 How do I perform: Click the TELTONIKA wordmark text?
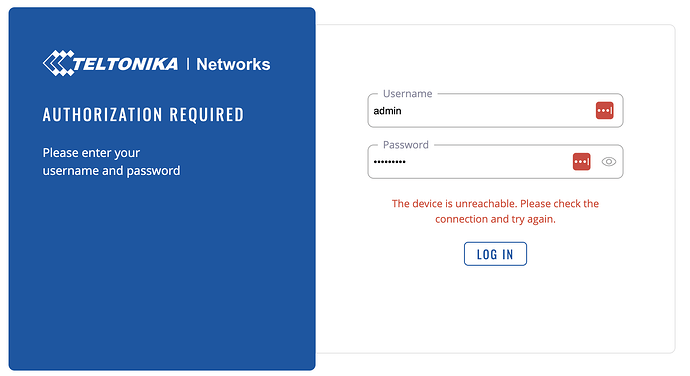pyautogui.click(x=125, y=64)
